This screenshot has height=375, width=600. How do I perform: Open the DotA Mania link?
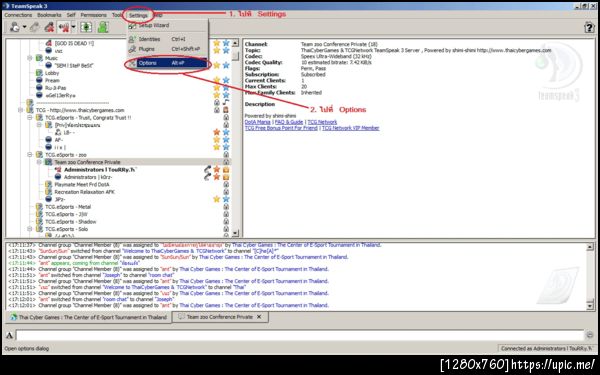(258, 122)
